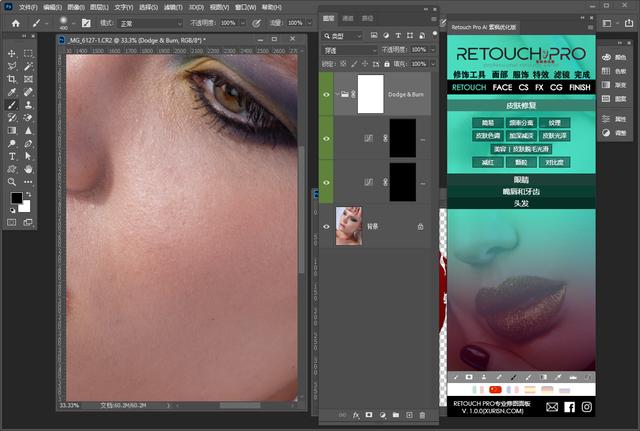Open the Facebook link in Retouch Pro
The image size is (640, 431).
coord(569,407)
